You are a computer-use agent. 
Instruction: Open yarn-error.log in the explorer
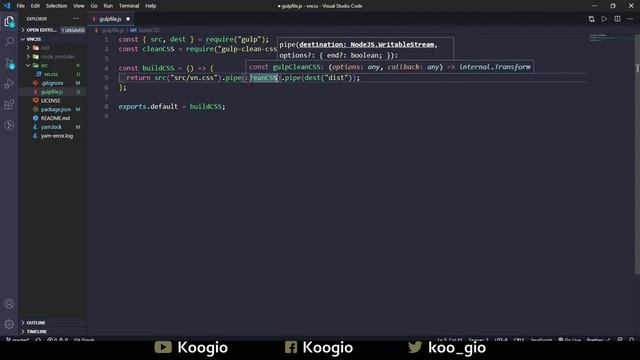pyautogui.click(x=57, y=136)
